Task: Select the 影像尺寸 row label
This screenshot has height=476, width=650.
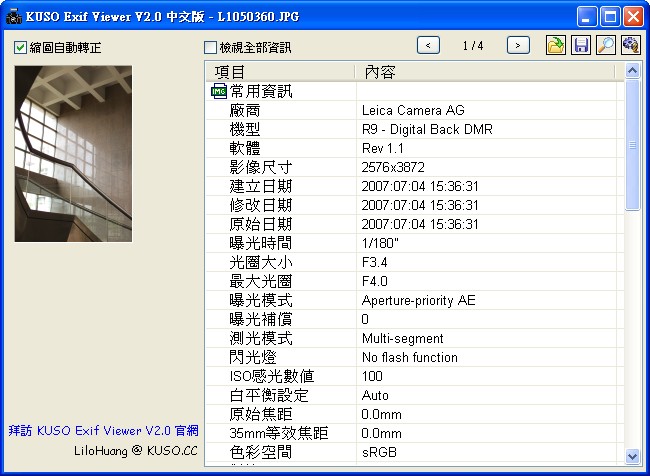Action: point(261,168)
